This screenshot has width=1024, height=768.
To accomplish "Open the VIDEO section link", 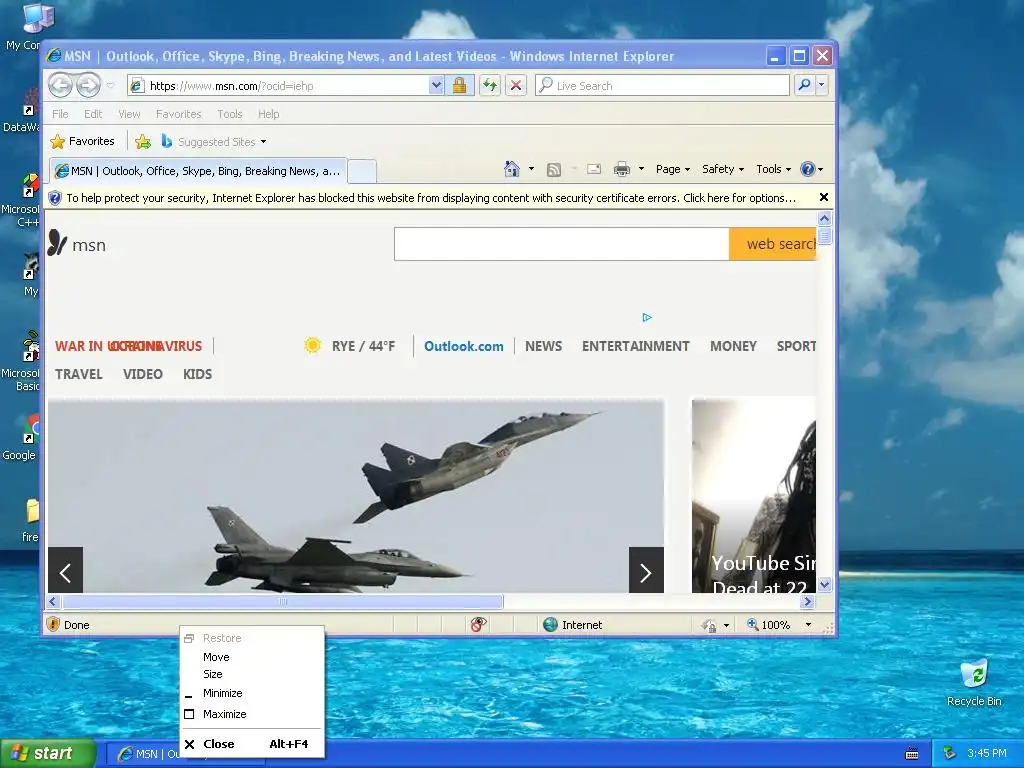I will (142, 374).
